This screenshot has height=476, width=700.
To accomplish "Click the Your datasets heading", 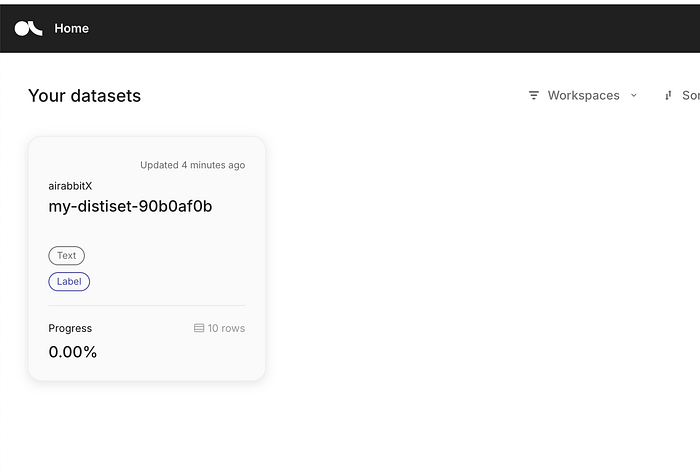I will (x=84, y=96).
